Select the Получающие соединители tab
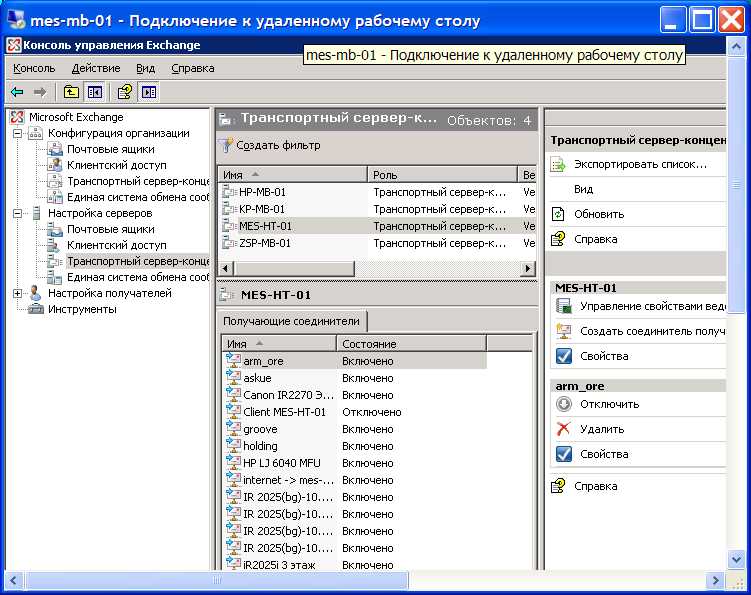Image resolution: width=751 pixels, height=595 pixels. 291,321
